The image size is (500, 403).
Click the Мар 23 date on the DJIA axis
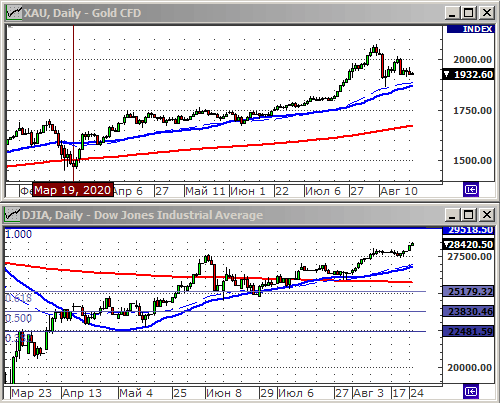(x=31, y=393)
